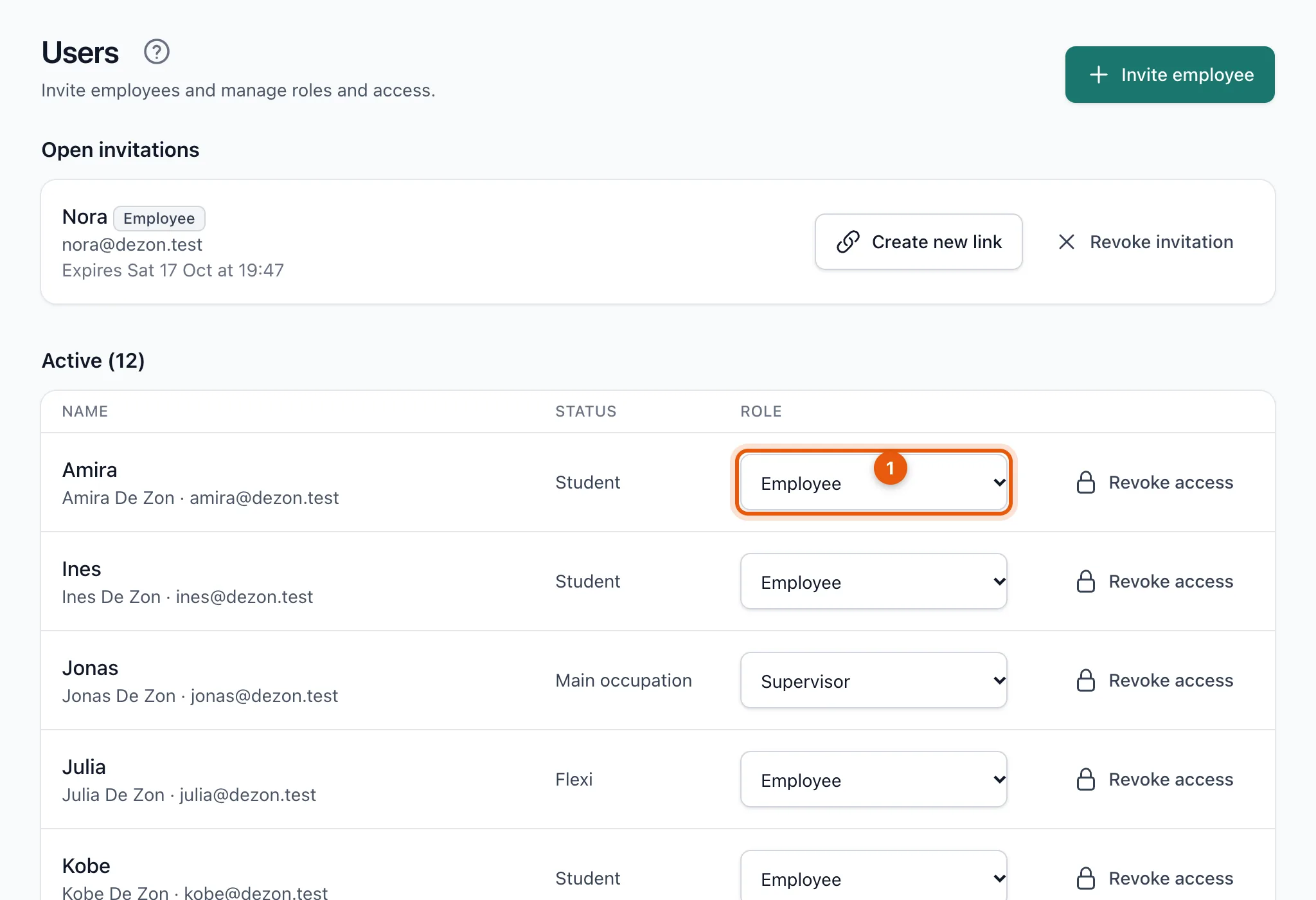
Task: Open Kobe's role dropdown
Action: tap(873, 876)
